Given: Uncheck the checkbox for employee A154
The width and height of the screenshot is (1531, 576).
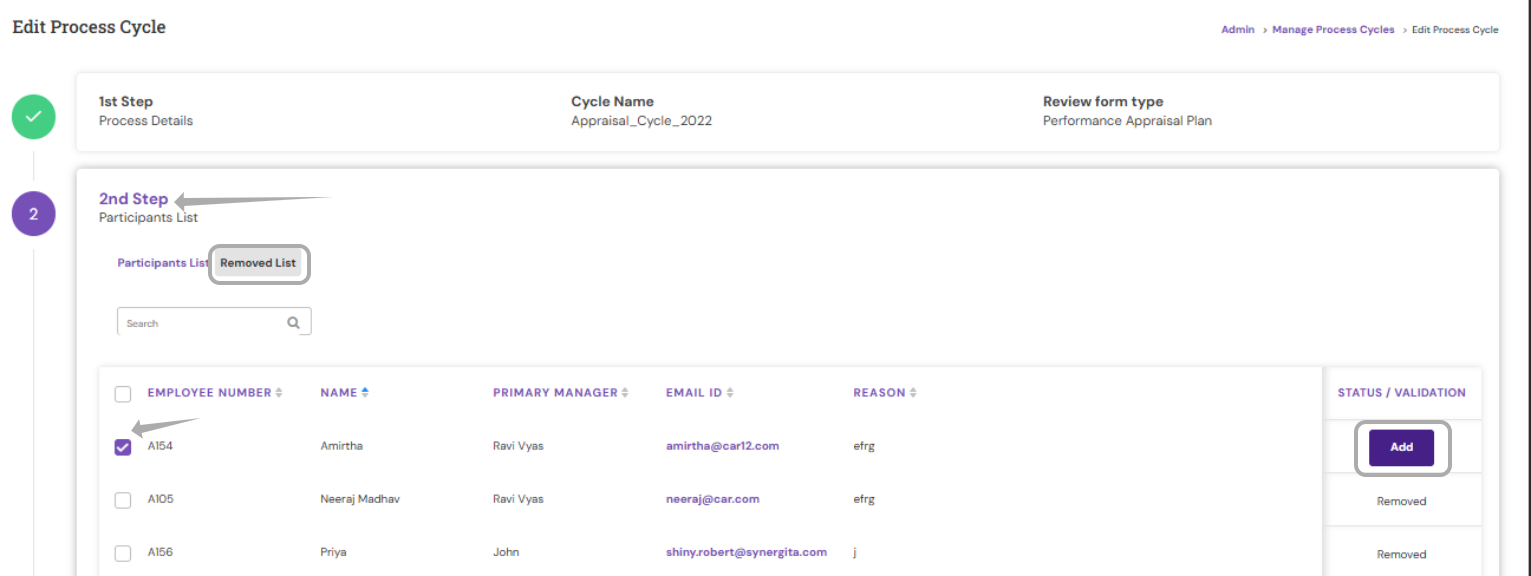Looking at the screenshot, I should 123,447.
